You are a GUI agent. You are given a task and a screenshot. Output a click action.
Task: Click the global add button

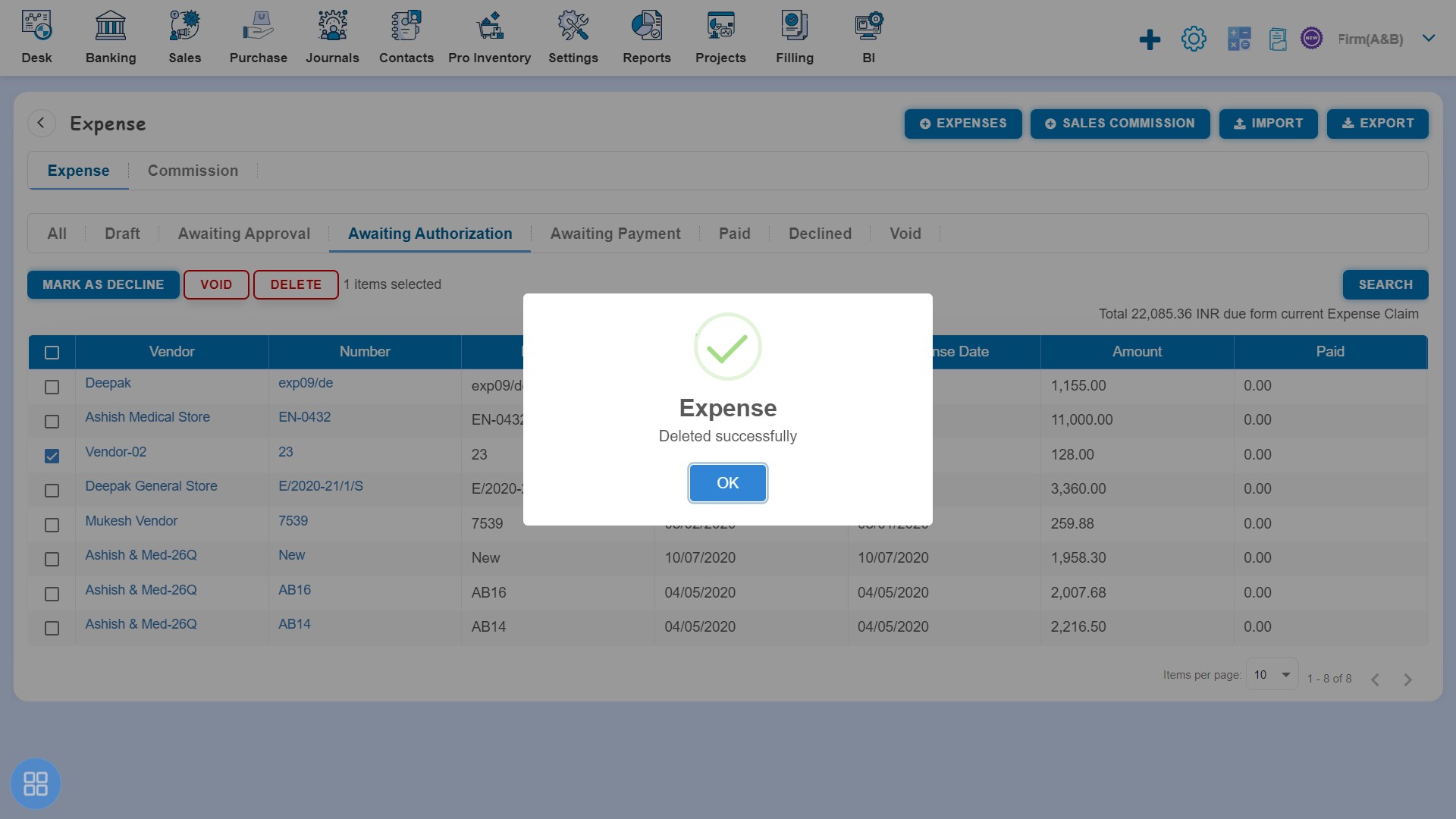coord(1148,38)
